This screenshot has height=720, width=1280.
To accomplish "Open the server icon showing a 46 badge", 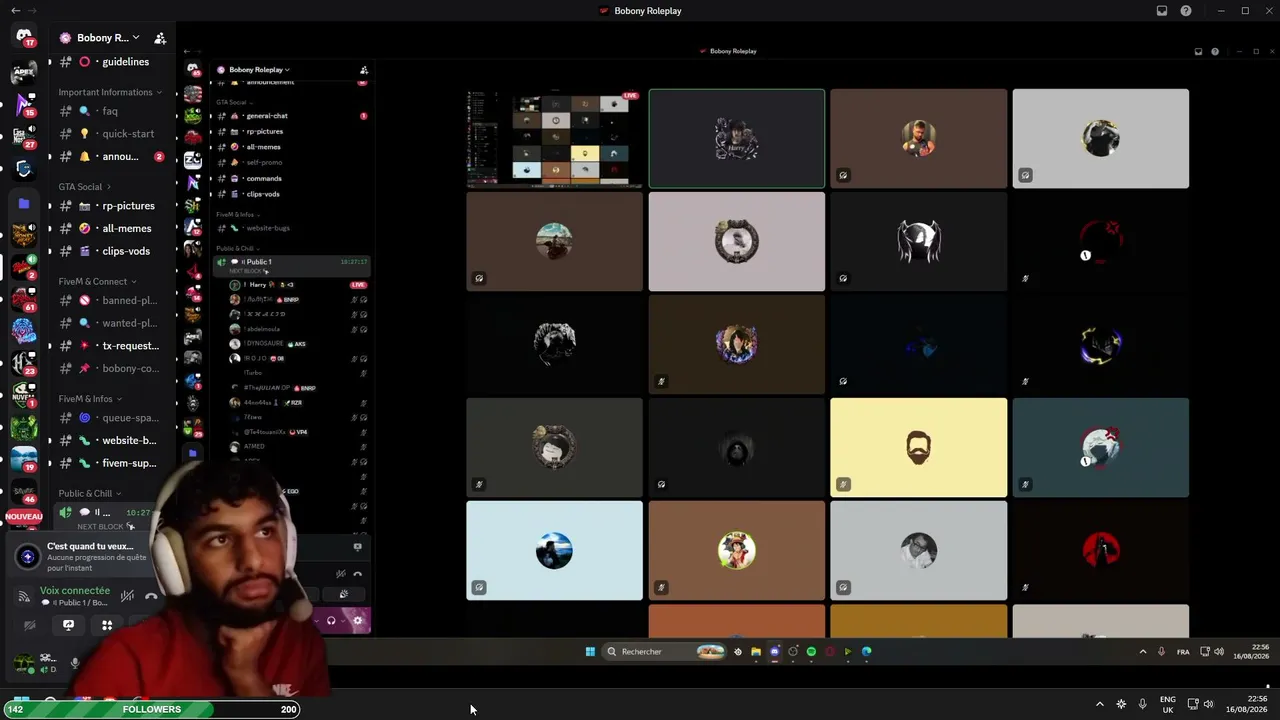I will [x=24, y=492].
